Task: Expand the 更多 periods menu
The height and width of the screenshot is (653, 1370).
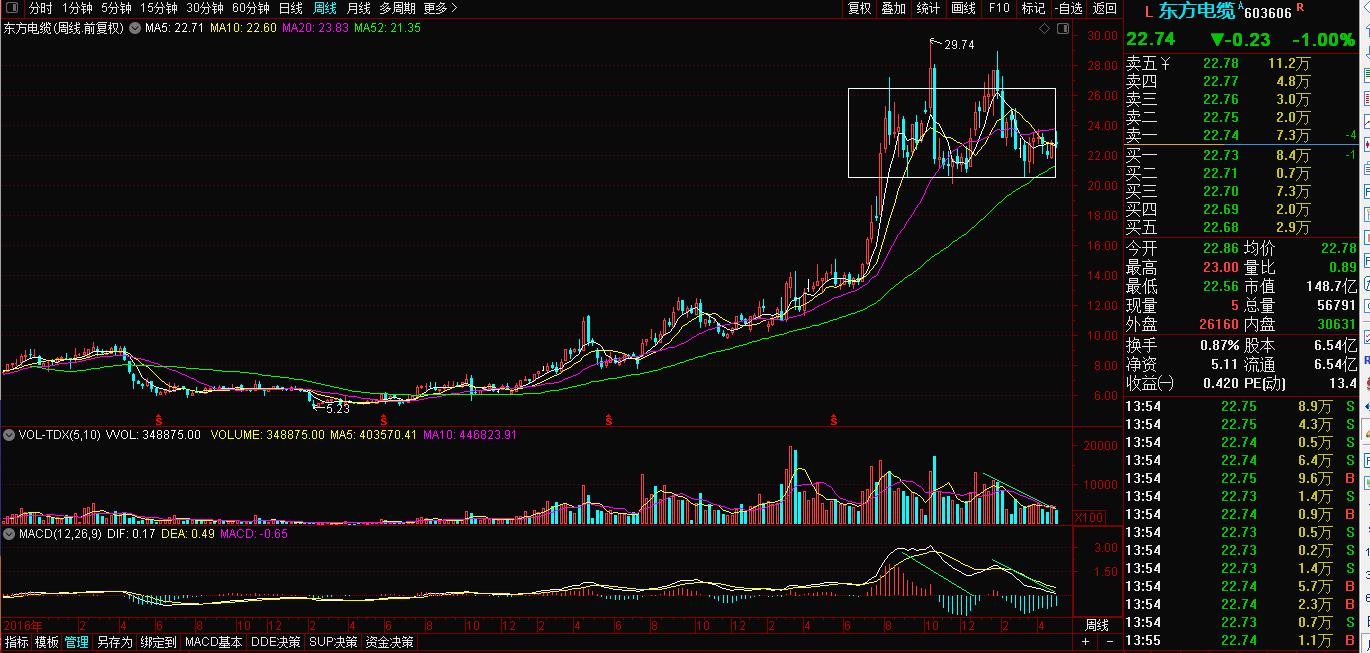Action: (x=441, y=8)
